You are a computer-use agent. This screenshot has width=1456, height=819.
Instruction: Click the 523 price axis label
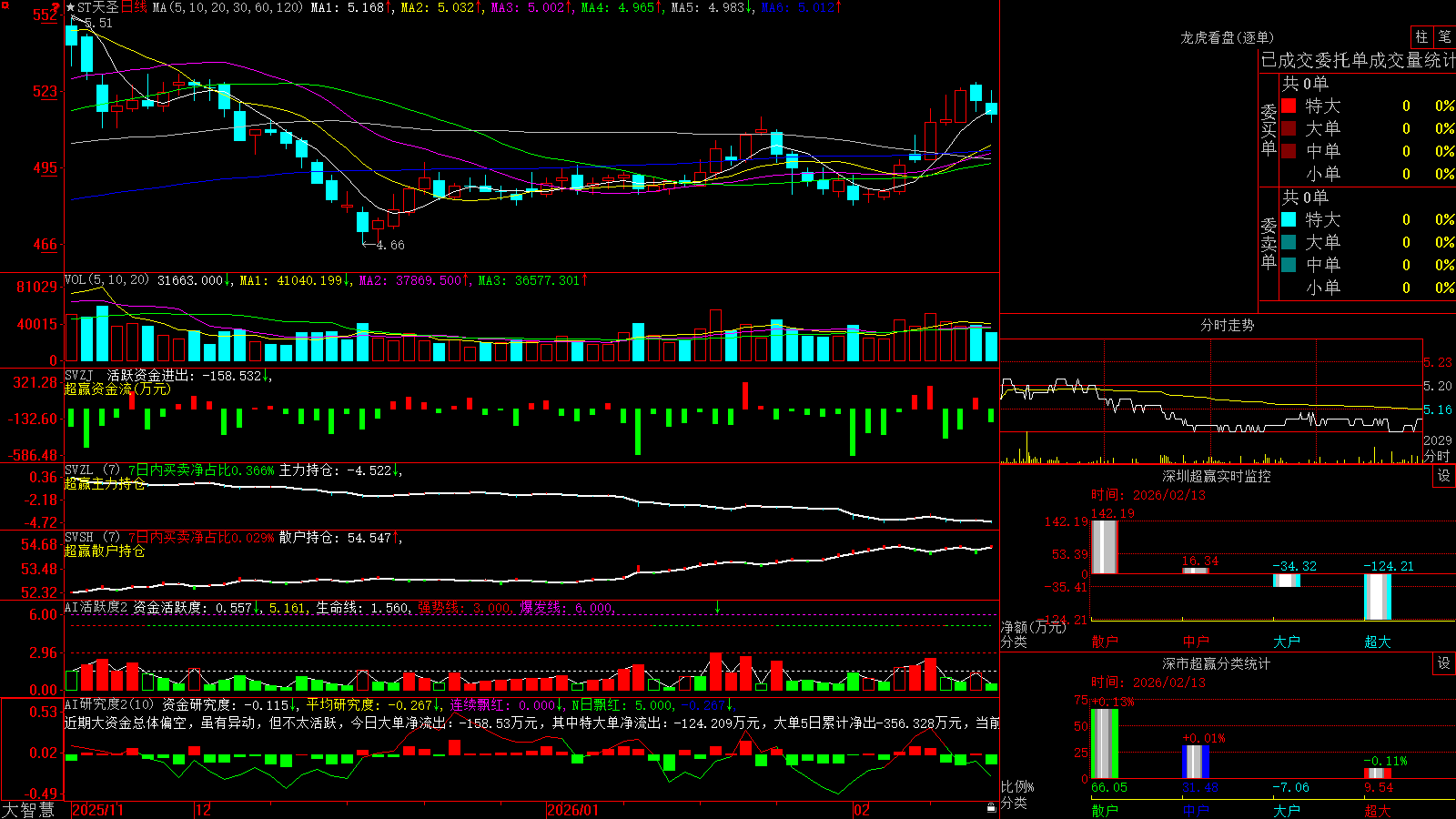[x=45, y=91]
